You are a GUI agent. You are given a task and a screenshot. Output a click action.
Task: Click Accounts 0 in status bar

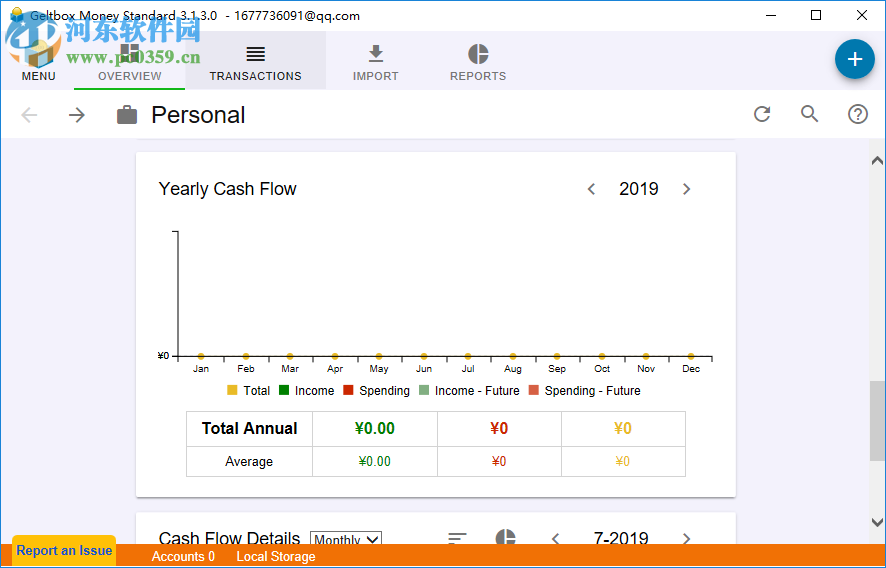183,557
